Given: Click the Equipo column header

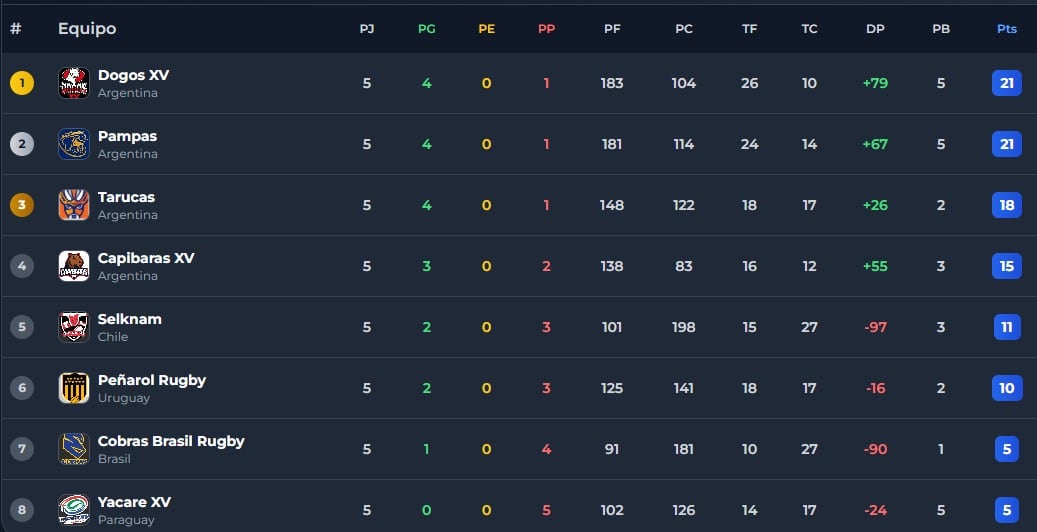Looking at the screenshot, I should (x=87, y=29).
